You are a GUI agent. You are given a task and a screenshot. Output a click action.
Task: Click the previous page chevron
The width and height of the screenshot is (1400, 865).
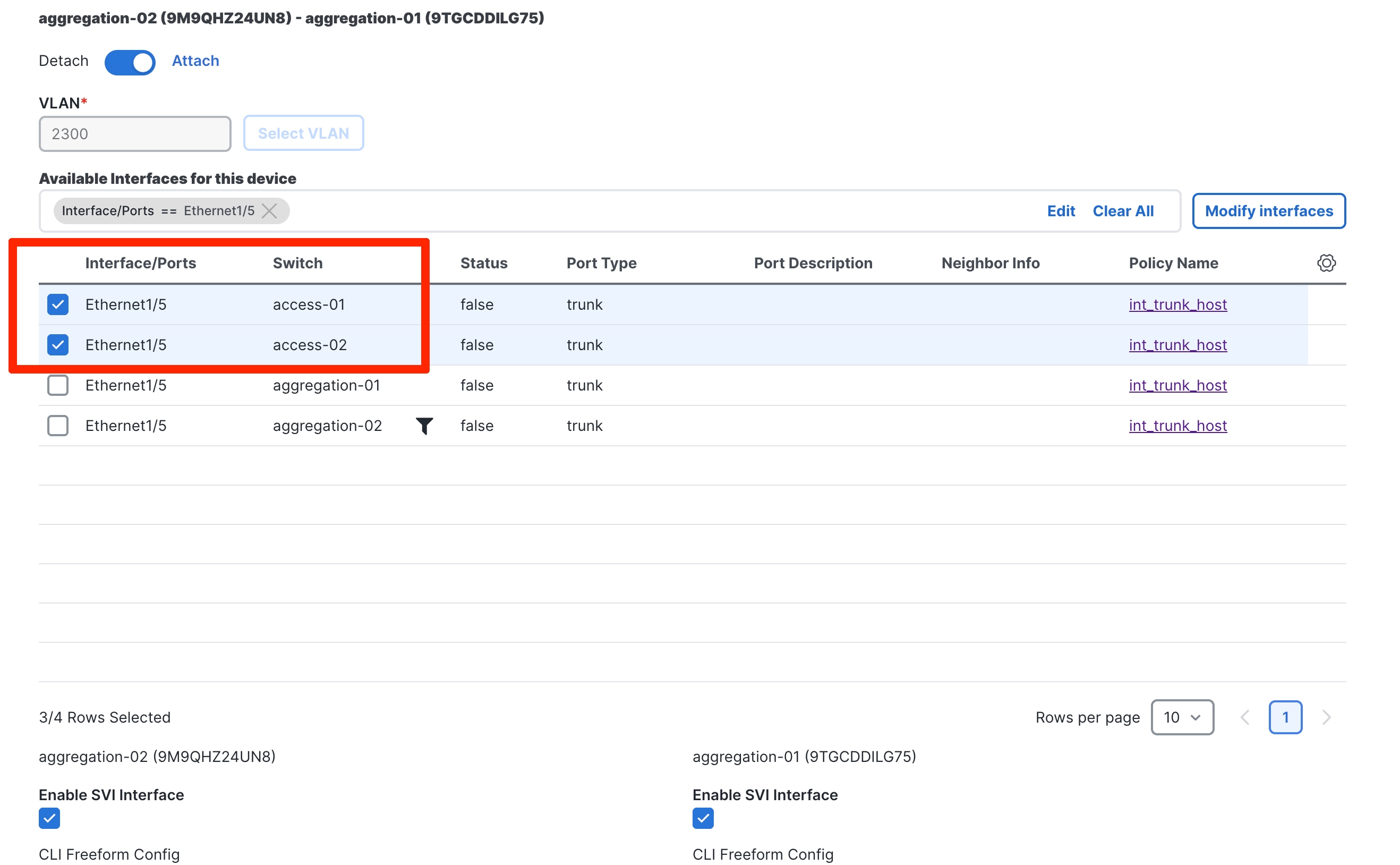click(1245, 717)
